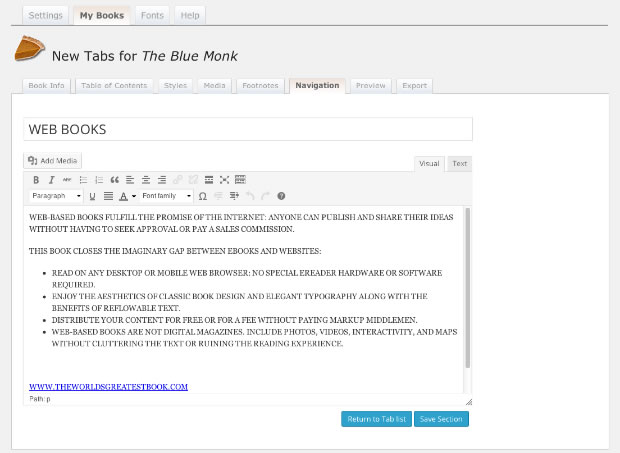Click the Return to Tab list button

(375, 419)
